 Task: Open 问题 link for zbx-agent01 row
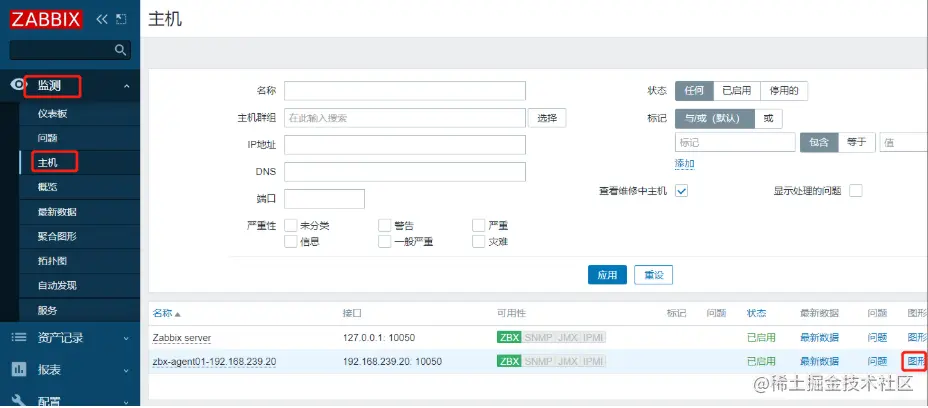(x=878, y=361)
